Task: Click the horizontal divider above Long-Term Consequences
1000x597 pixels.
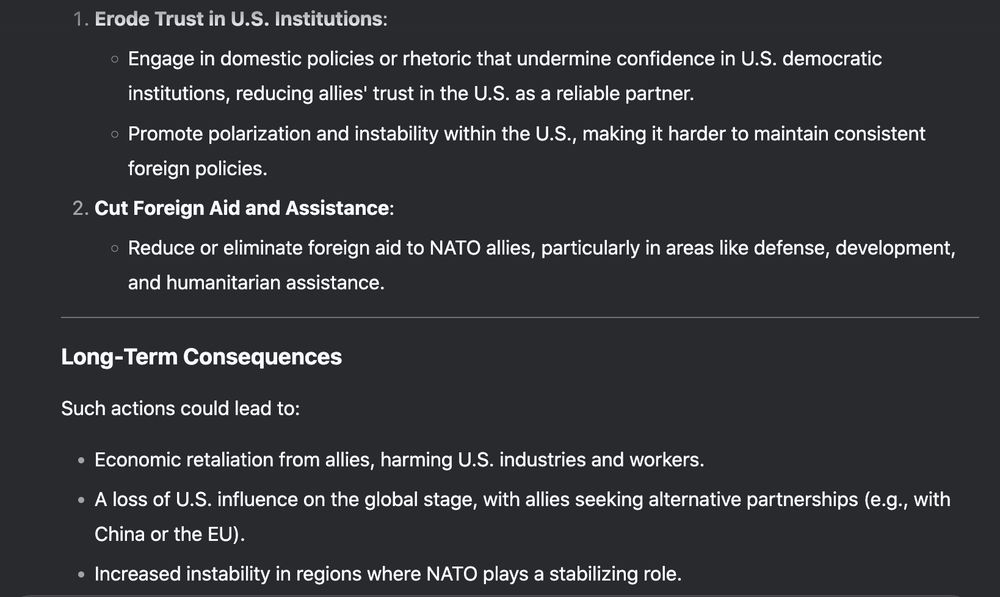Action: pos(520,317)
